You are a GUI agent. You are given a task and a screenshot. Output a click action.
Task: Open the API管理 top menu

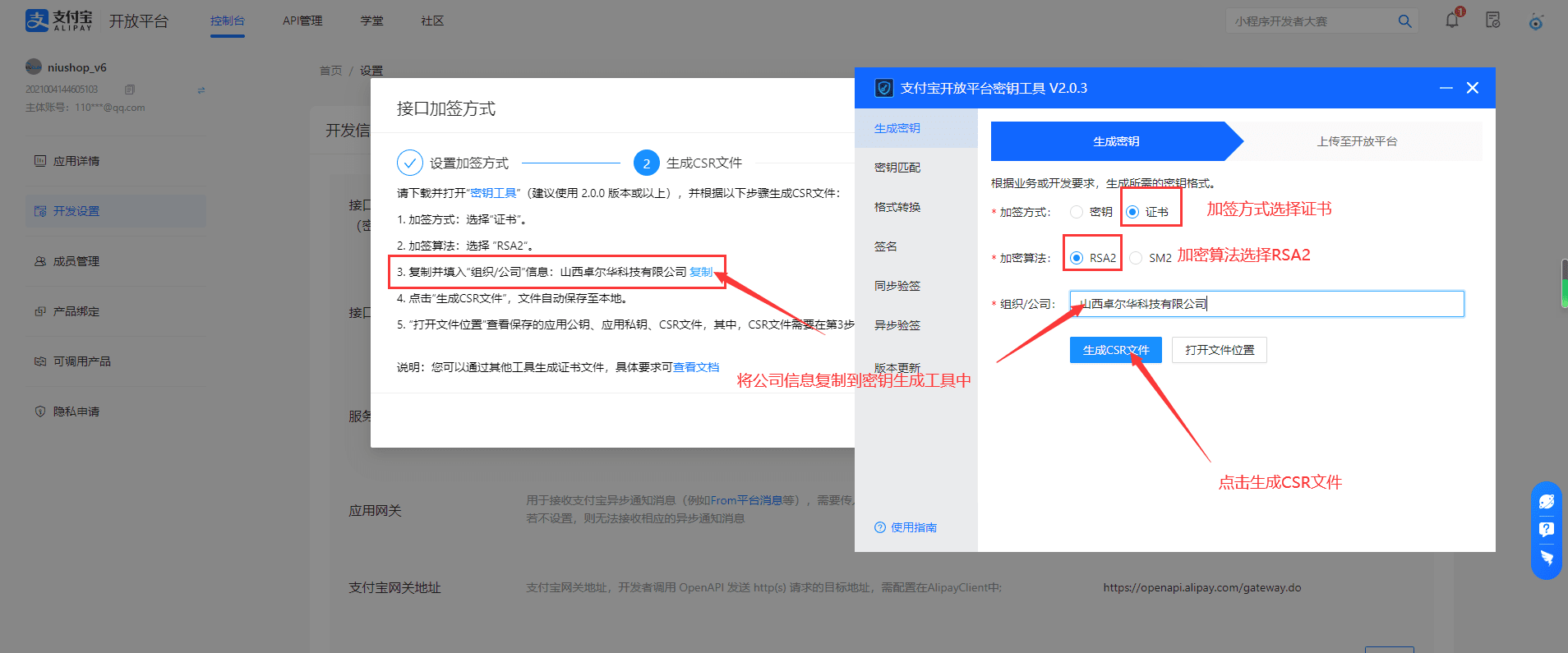[302, 21]
